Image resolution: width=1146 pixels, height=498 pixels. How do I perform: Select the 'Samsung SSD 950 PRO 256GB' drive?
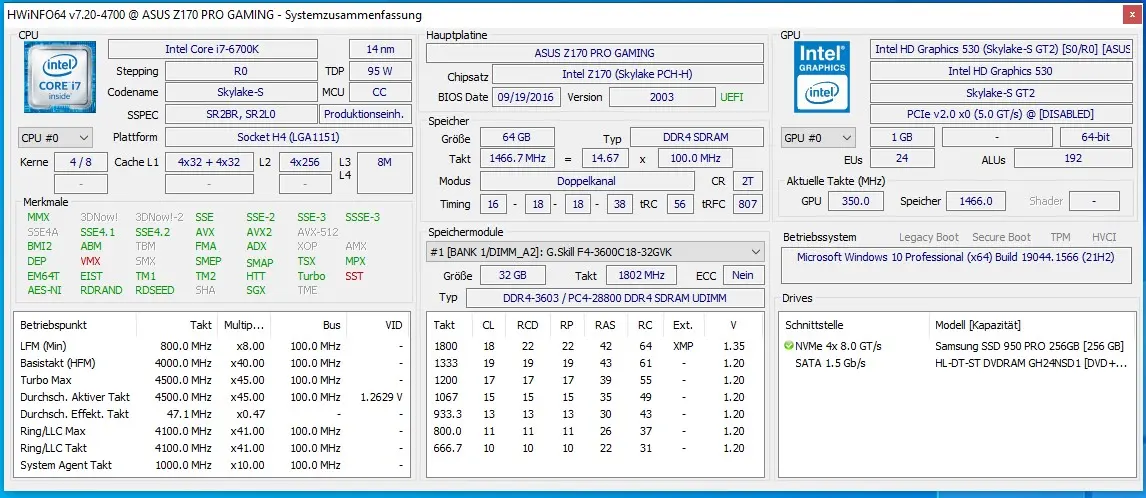pos(1029,346)
